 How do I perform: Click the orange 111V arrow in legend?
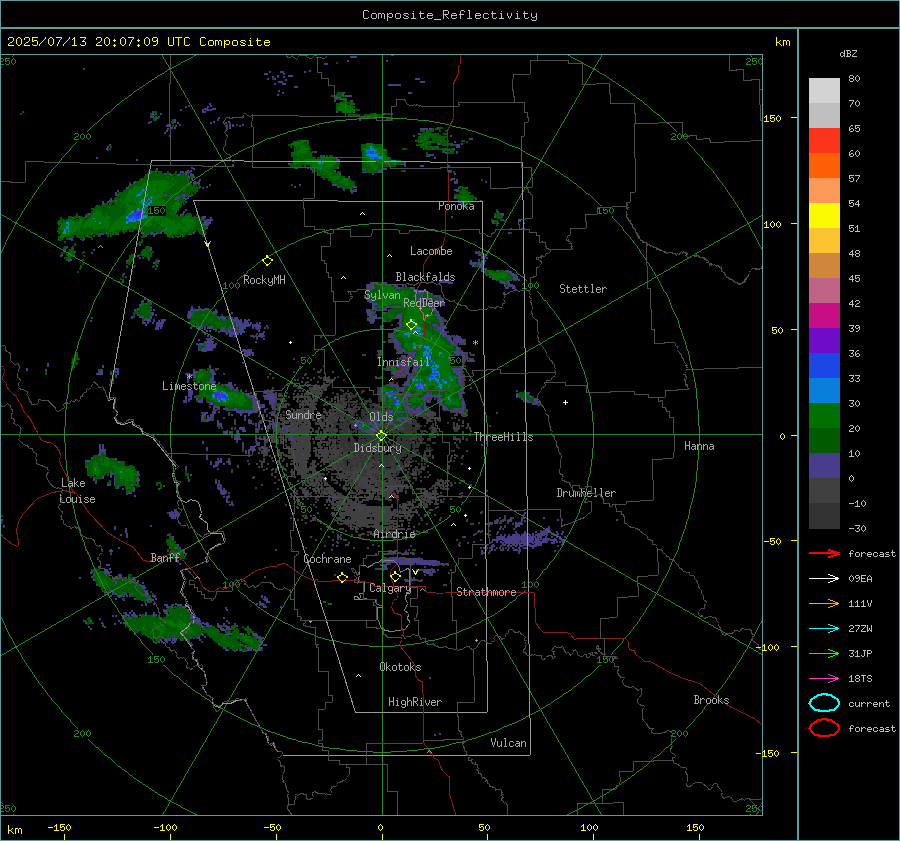824,603
